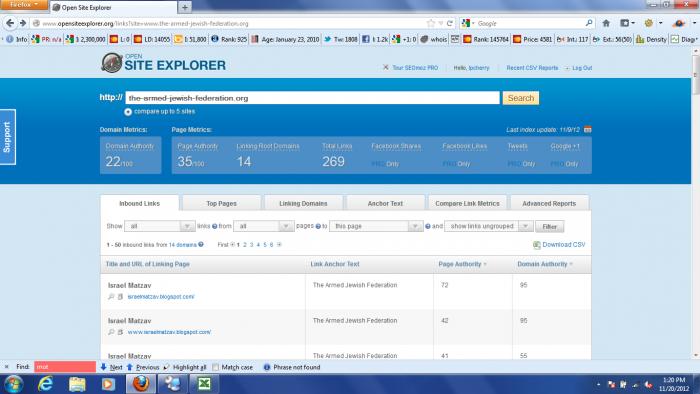Open the Download CSV icon link
Viewport: 700px width, 394px height.
(537, 245)
